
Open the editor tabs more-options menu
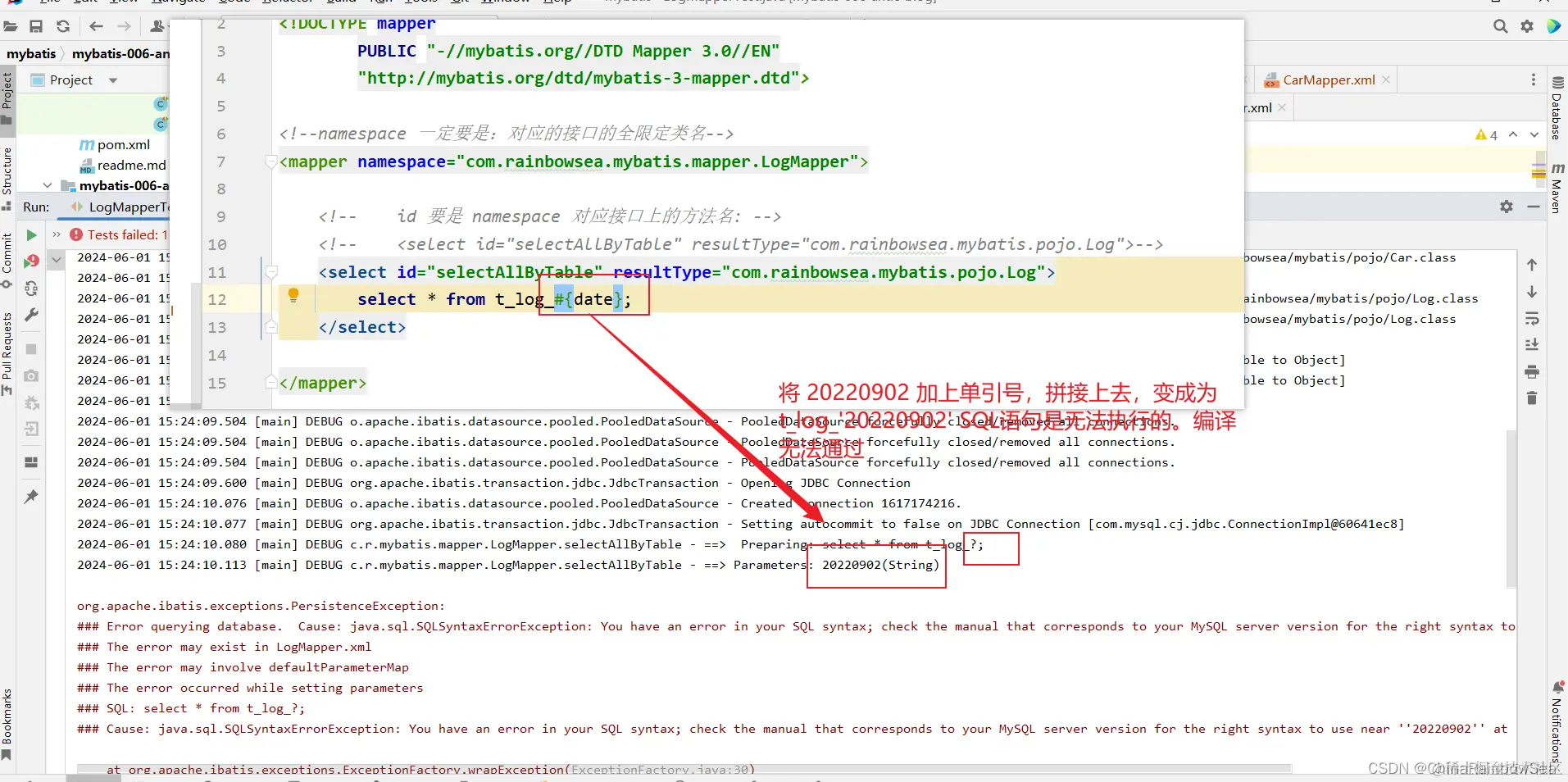click(x=1534, y=80)
